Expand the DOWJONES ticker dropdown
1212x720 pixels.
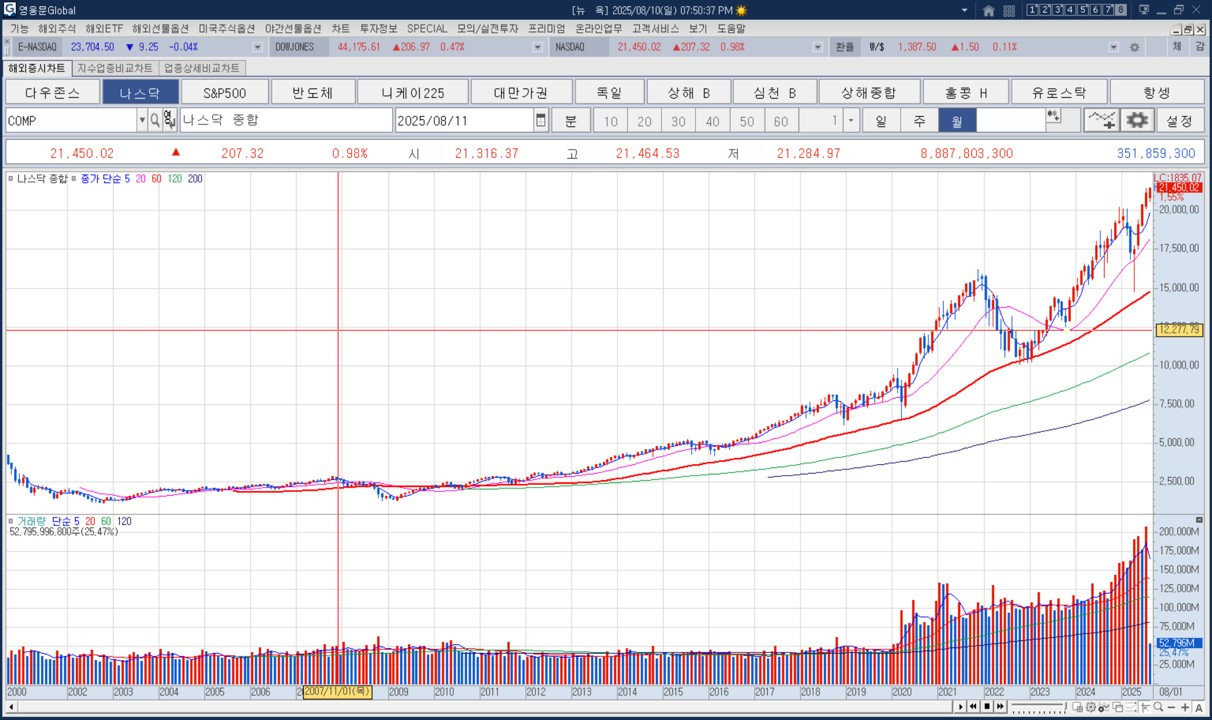pyautogui.click(x=537, y=47)
